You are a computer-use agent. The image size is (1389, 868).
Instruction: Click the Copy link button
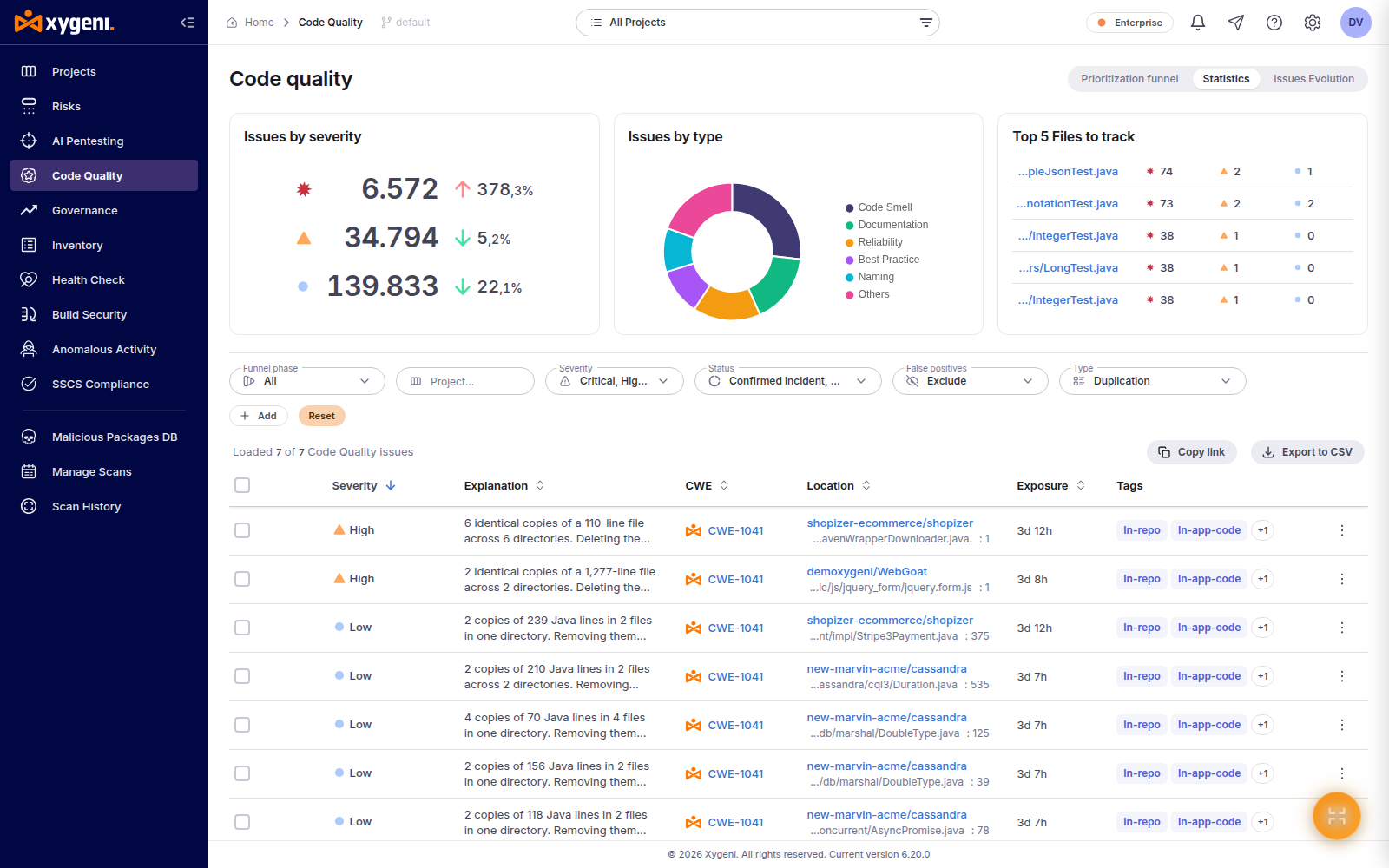[1192, 452]
